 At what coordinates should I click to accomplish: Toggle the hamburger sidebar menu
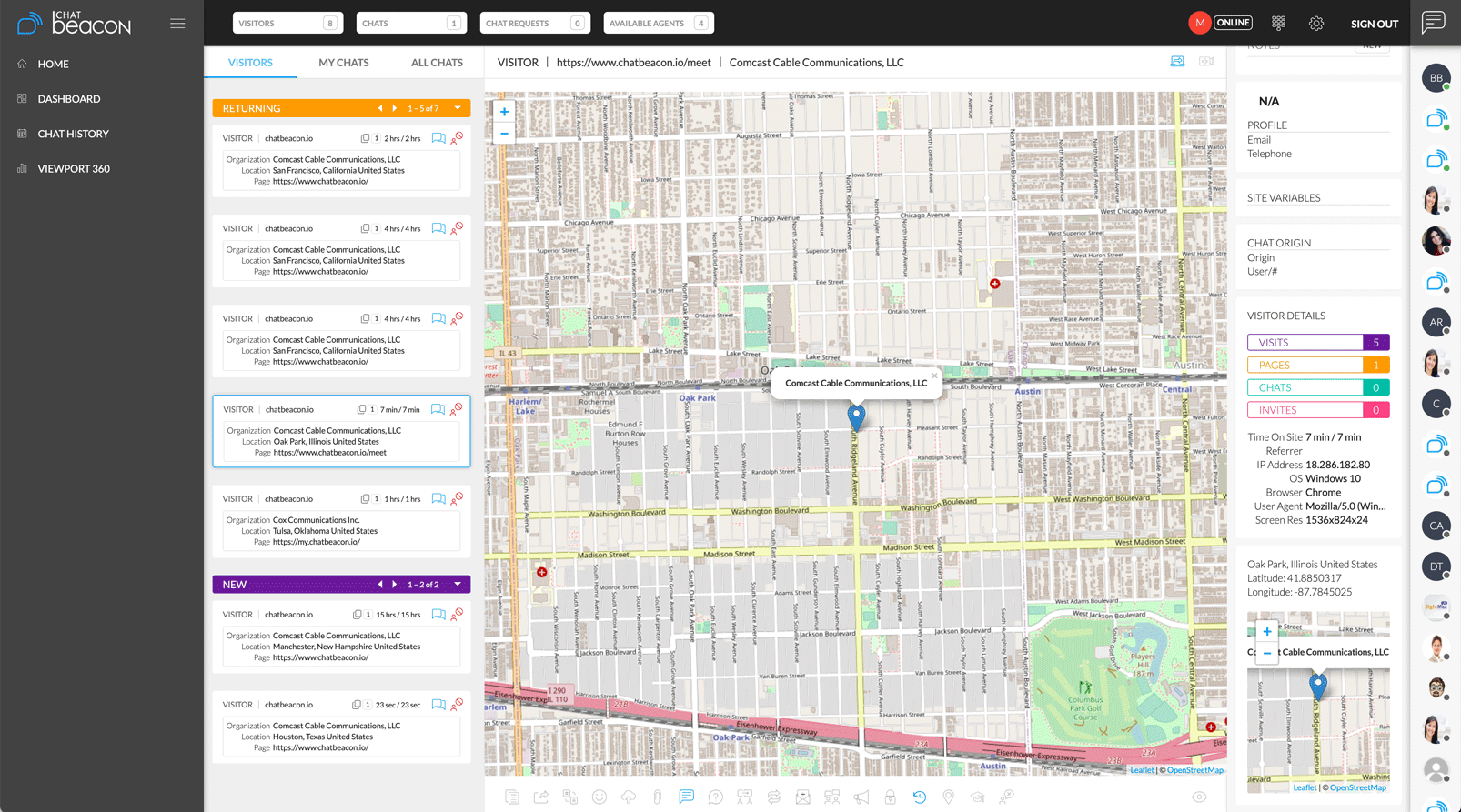pyautogui.click(x=177, y=24)
